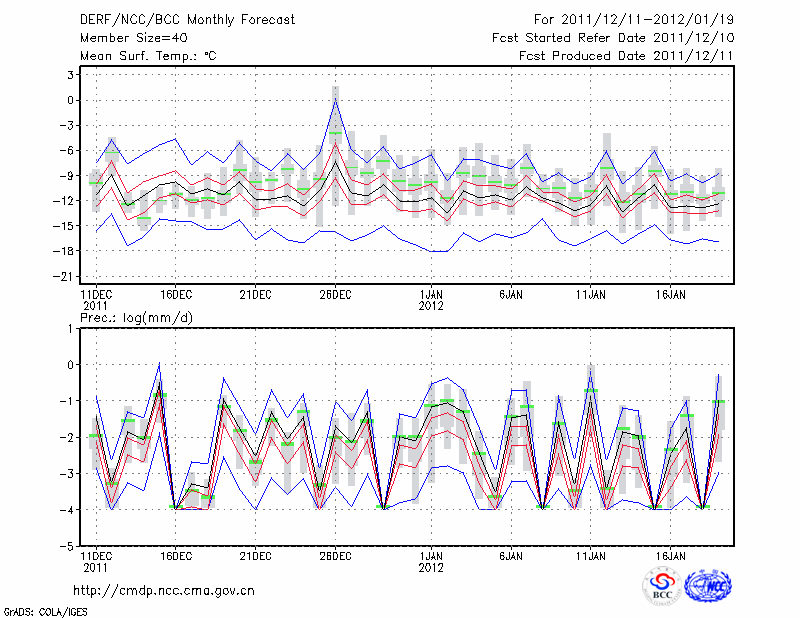Open the cmdp.ncc.cma.gov.cn URL link

(164, 590)
